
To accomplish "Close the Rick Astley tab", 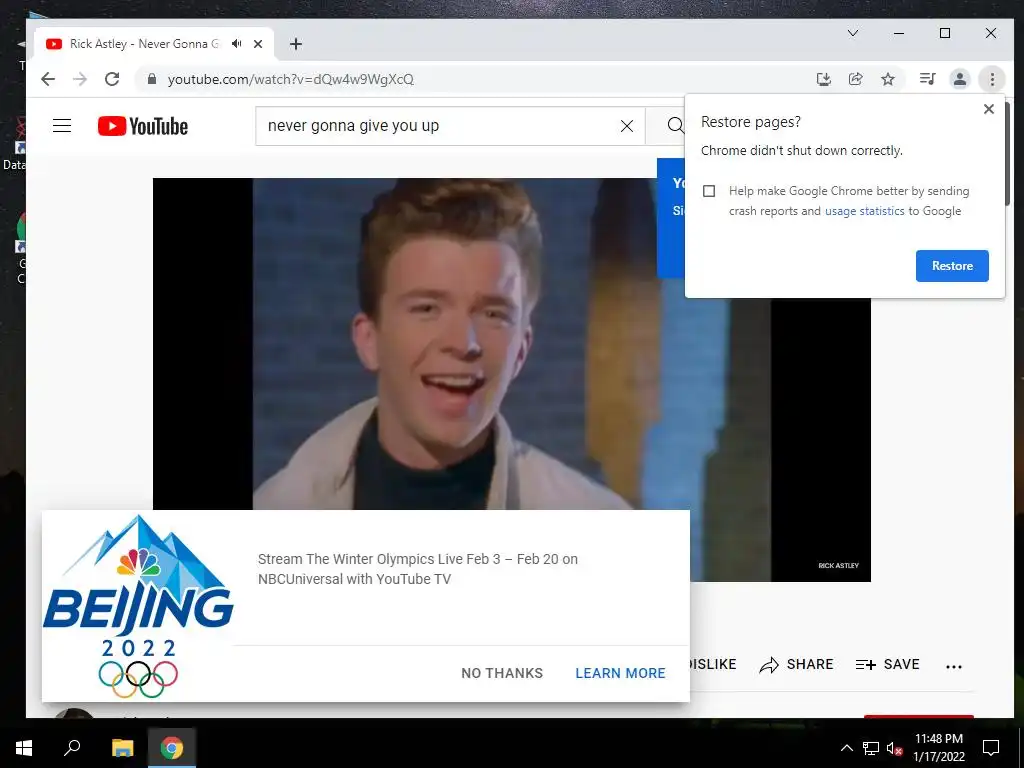I will tap(258, 44).
